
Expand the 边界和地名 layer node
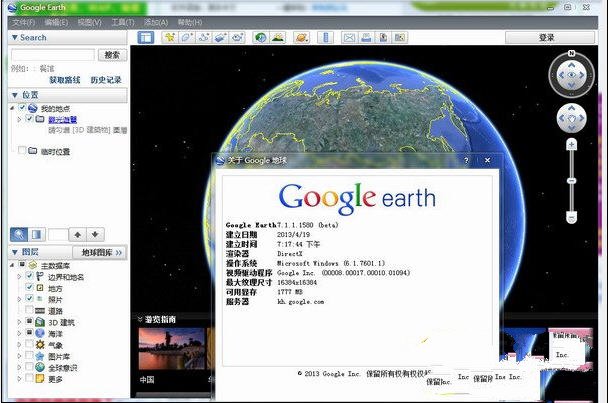point(19,277)
